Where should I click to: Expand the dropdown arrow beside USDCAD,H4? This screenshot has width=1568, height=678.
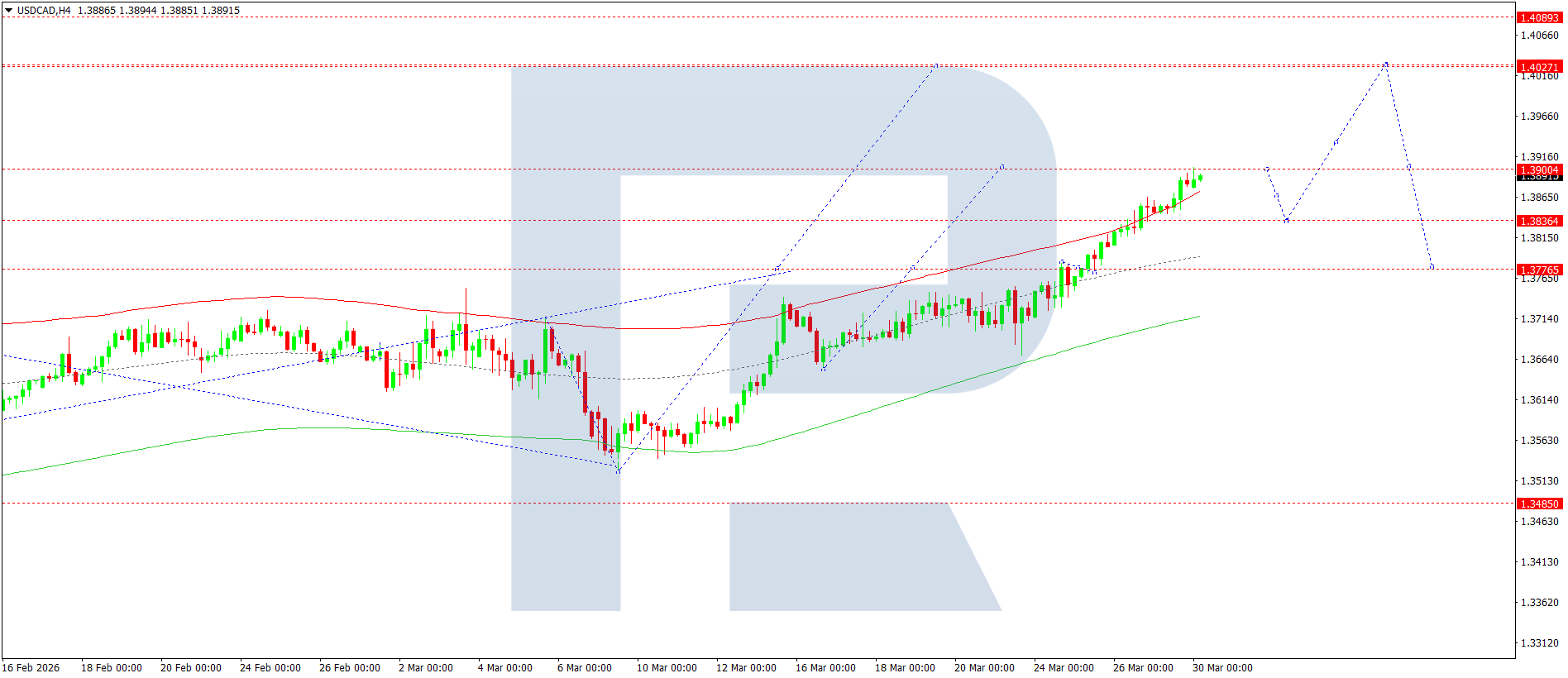coord(8,11)
